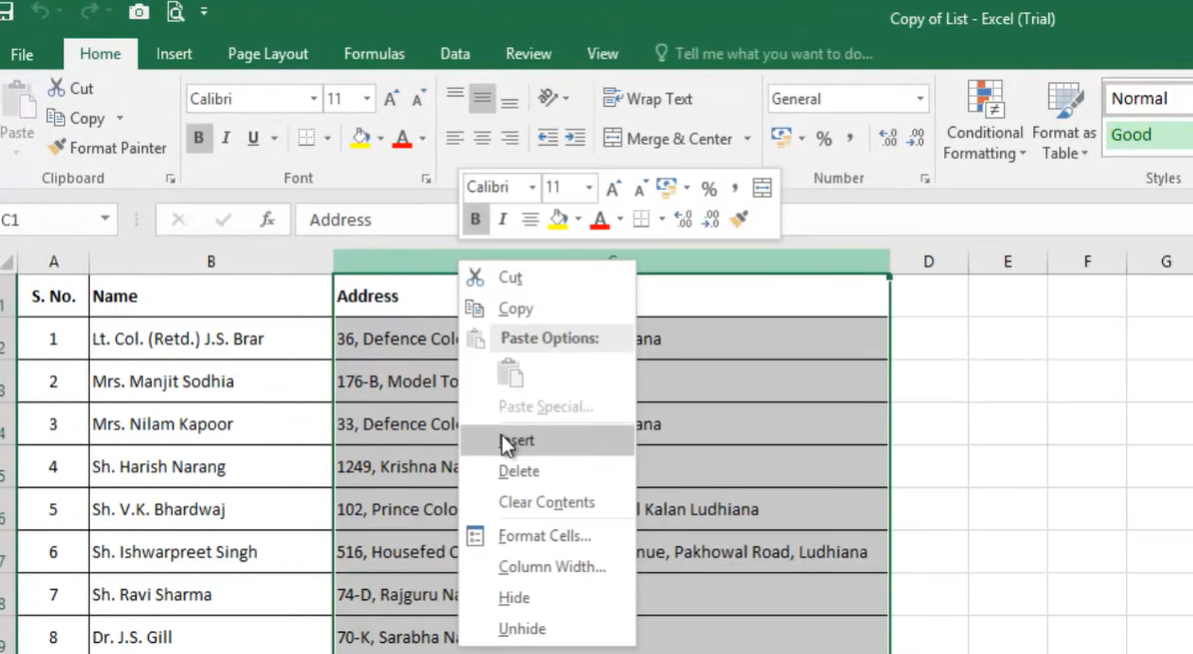This screenshot has width=1193, height=654.
Task: Click the Align Right icon in ribbon
Action: pos(510,138)
